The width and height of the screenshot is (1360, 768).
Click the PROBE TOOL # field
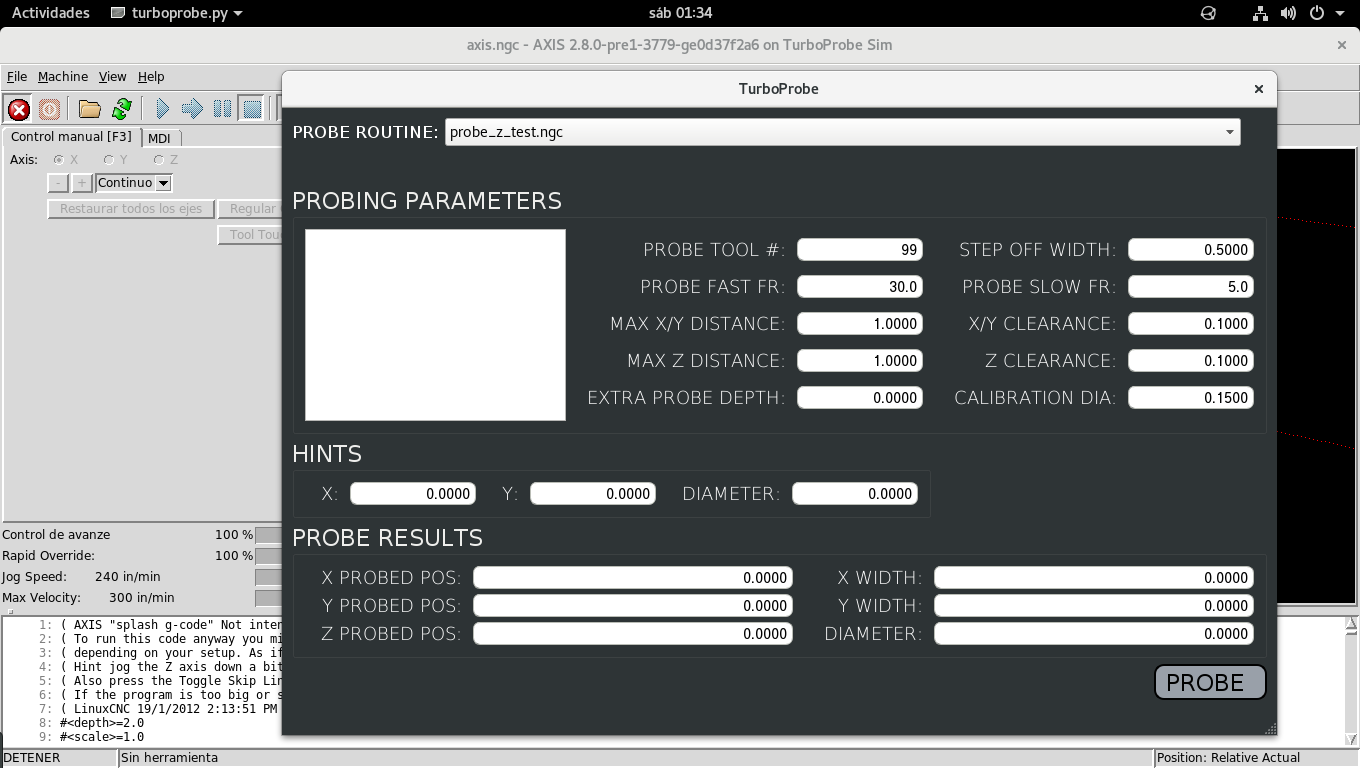coord(860,250)
